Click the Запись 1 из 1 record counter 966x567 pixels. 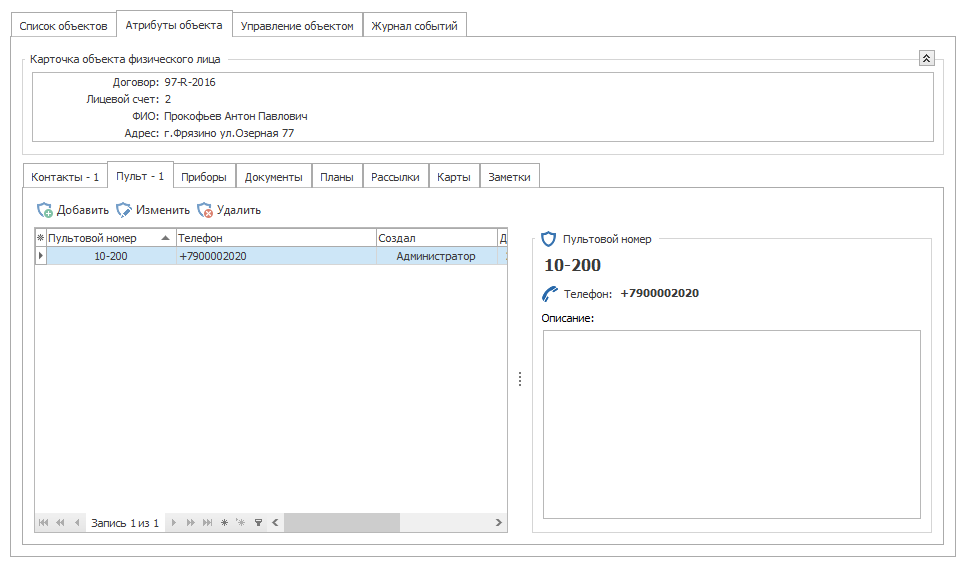tap(125, 523)
